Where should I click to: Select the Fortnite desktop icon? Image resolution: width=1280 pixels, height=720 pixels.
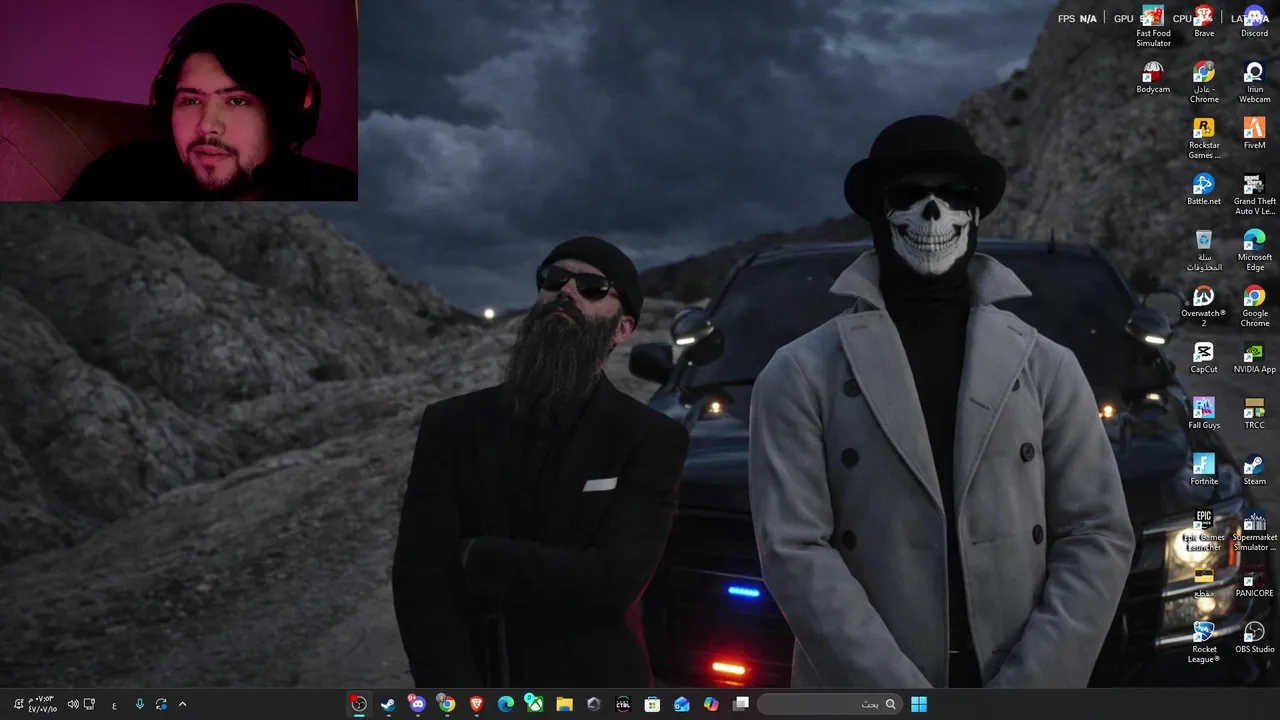[x=1204, y=470]
